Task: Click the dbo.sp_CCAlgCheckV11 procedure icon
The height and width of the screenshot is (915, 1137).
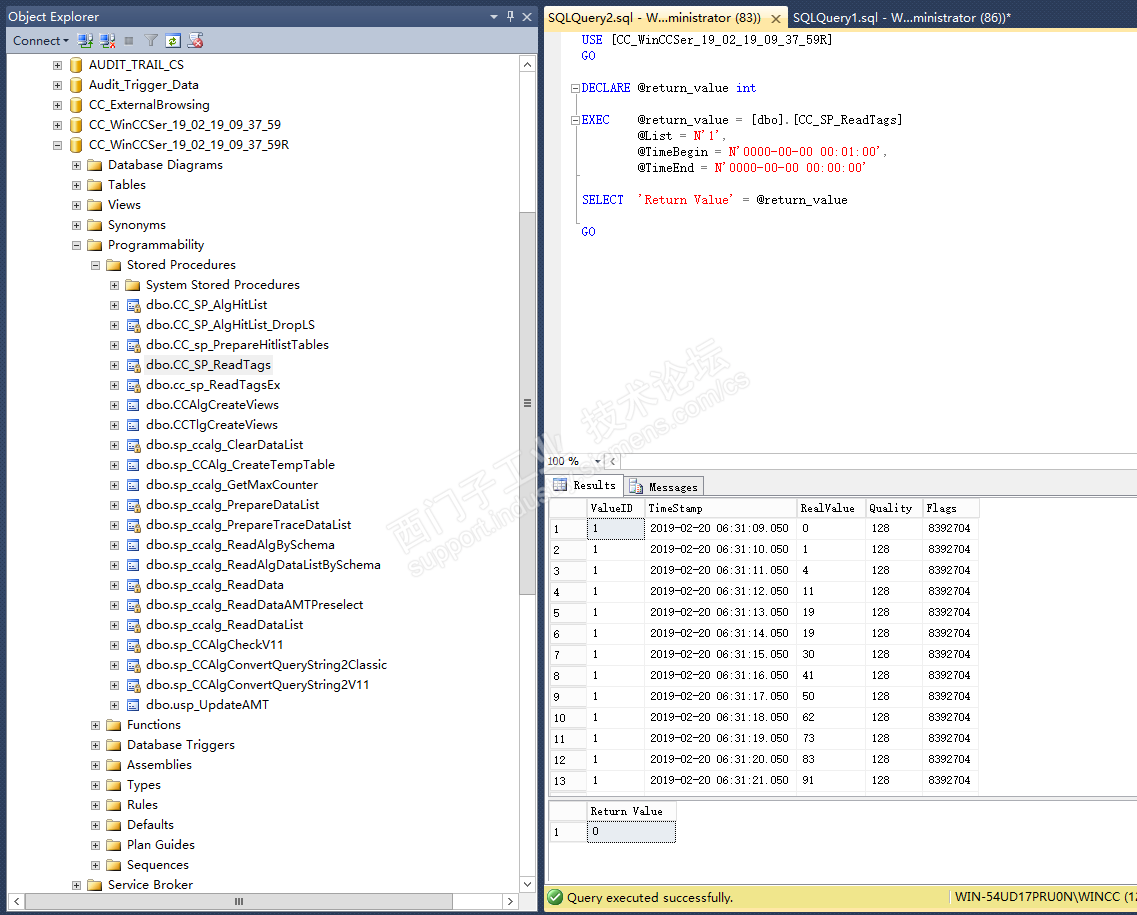Action: [133, 645]
